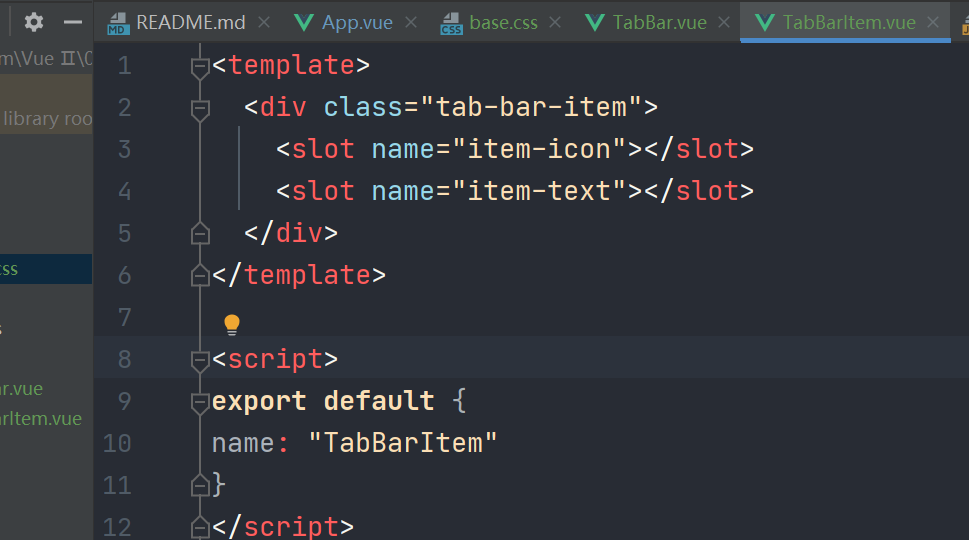Click line number 10 in gutter
Viewport: 969px width, 540px height.
[117, 444]
